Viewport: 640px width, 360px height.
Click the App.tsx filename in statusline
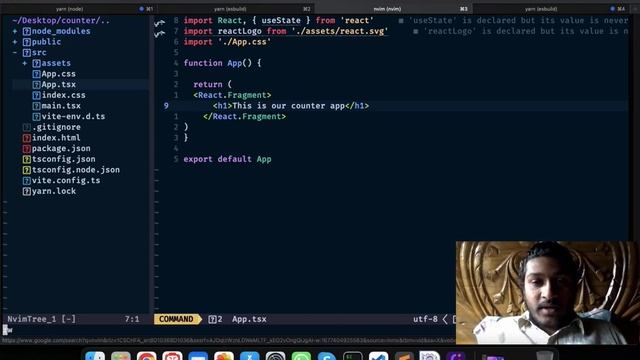249,319
